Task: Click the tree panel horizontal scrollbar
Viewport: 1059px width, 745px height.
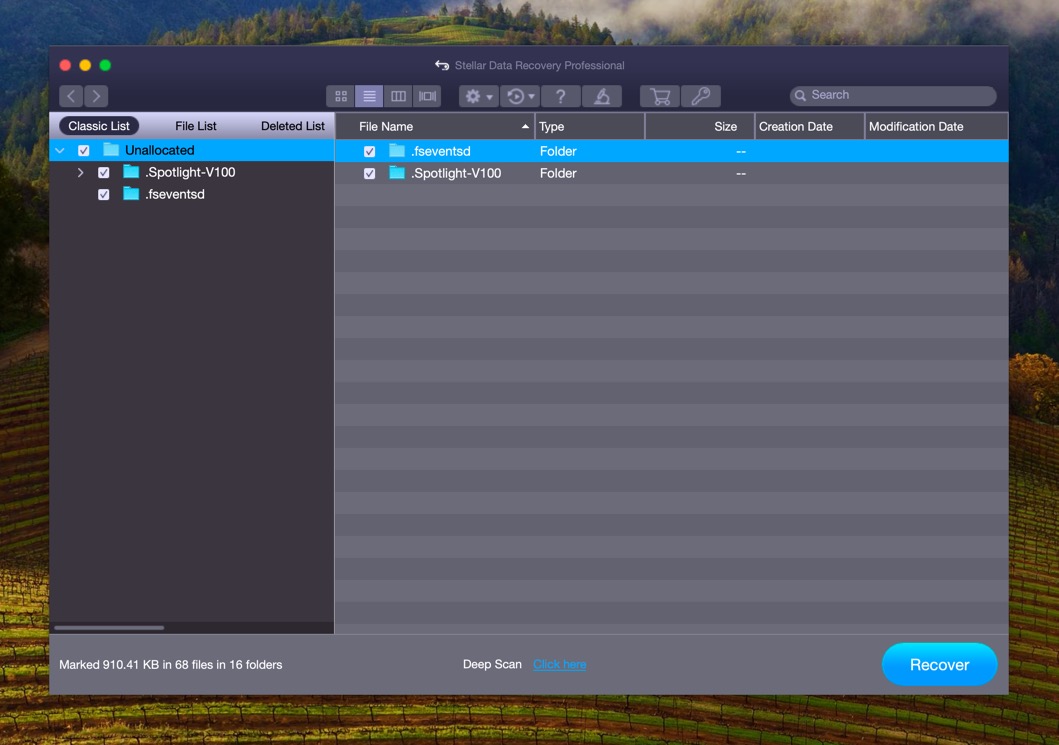Action: [109, 628]
